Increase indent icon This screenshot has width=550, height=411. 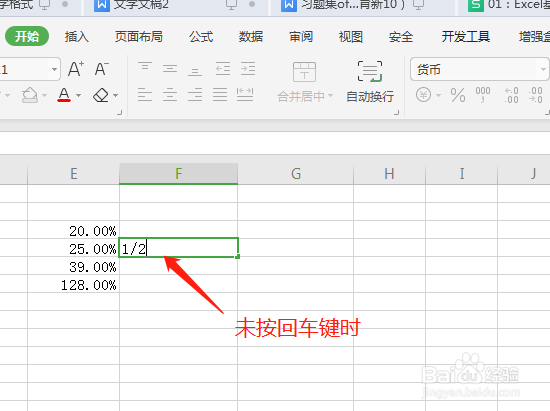point(248,68)
